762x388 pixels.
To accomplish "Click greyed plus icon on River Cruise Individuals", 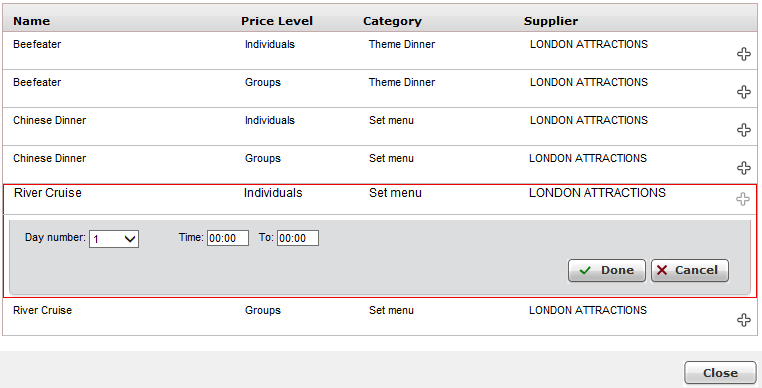I will coord(743,199).
